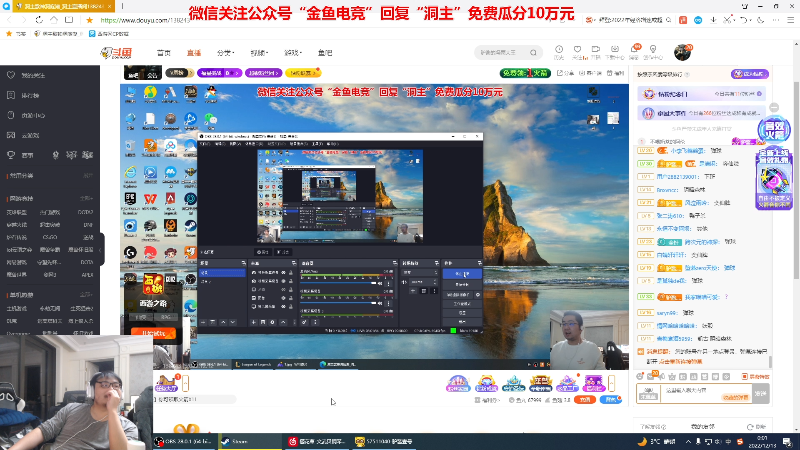
Task: Open the Windows notification center
Action: pyautogui.click(x=787, y=441)
